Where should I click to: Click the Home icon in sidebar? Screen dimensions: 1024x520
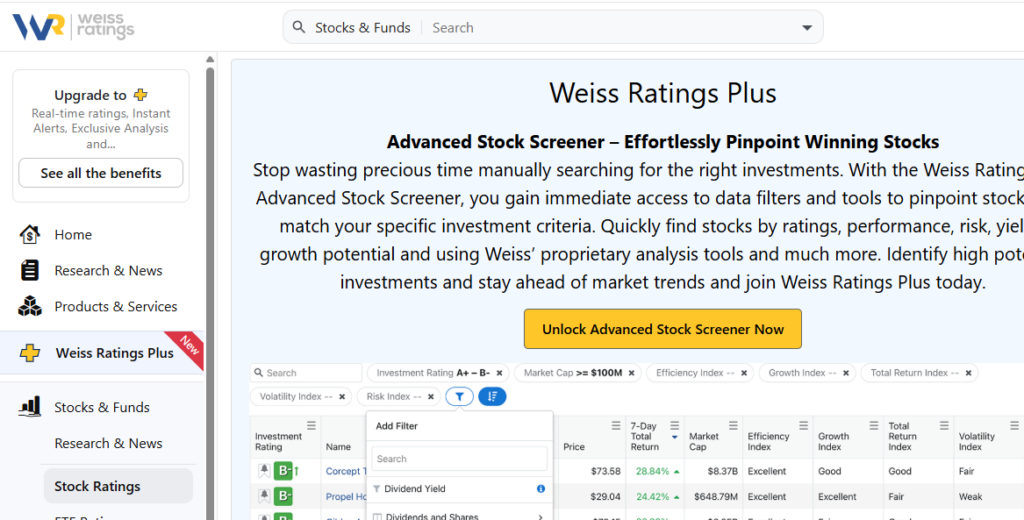pyautogui.click(x=30, y=235)
